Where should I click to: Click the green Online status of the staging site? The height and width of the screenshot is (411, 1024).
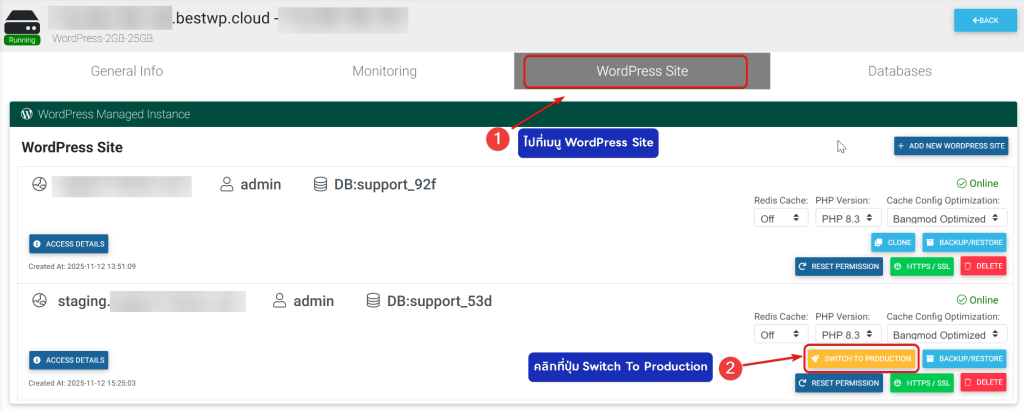coord(977,300)
